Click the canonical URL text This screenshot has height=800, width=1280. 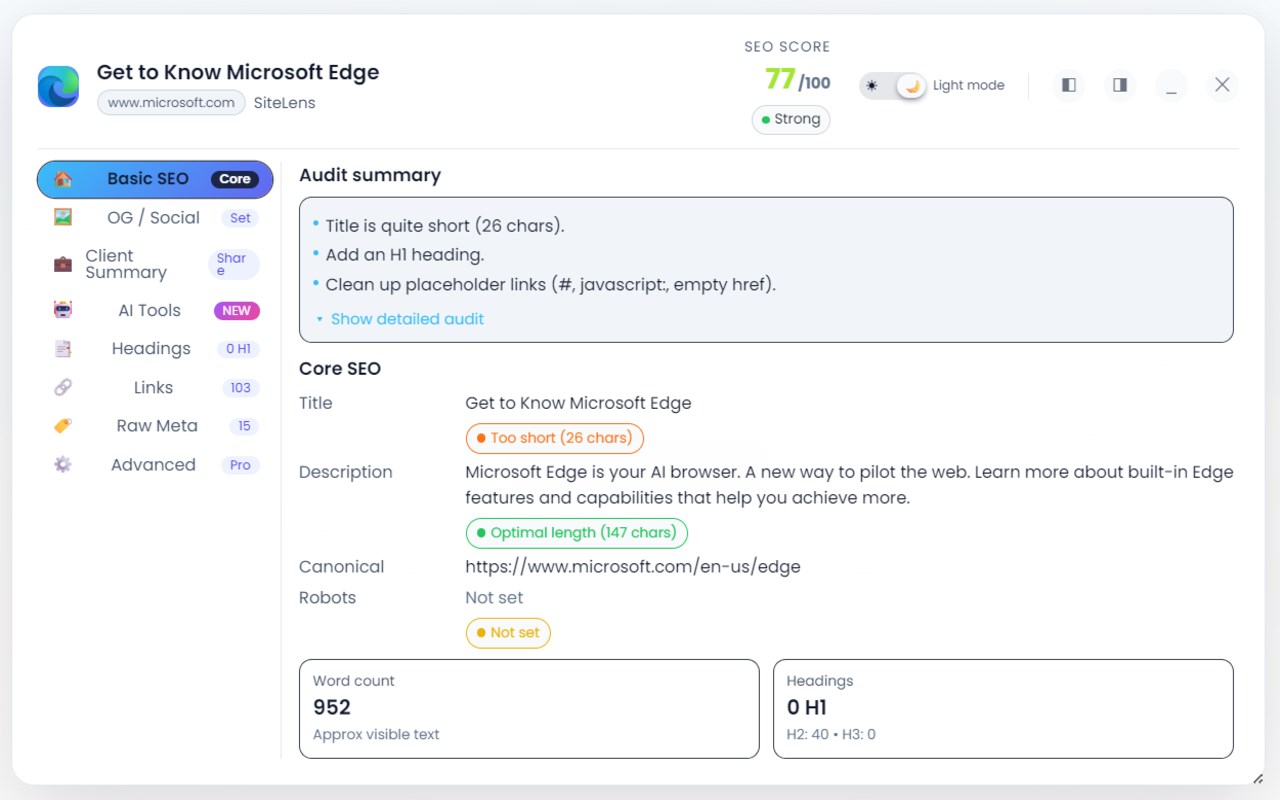[x=633, y=567]
